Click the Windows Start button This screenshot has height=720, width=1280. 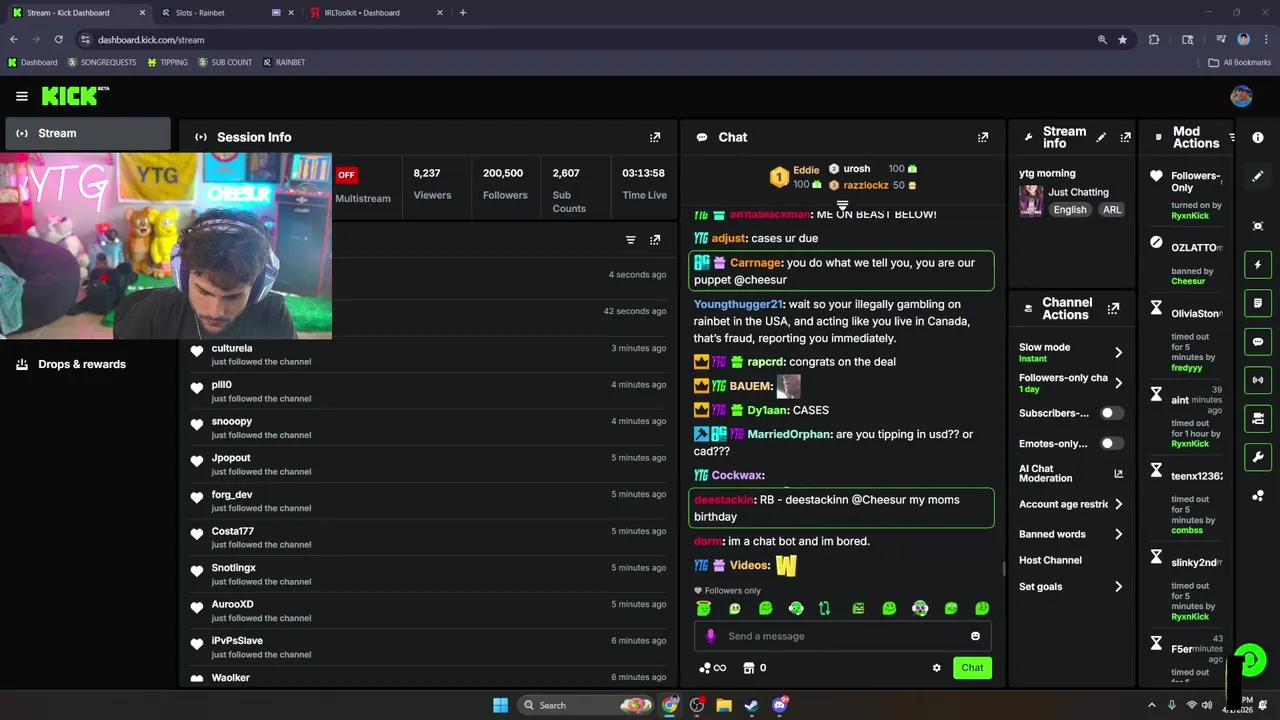pos(500,705)
